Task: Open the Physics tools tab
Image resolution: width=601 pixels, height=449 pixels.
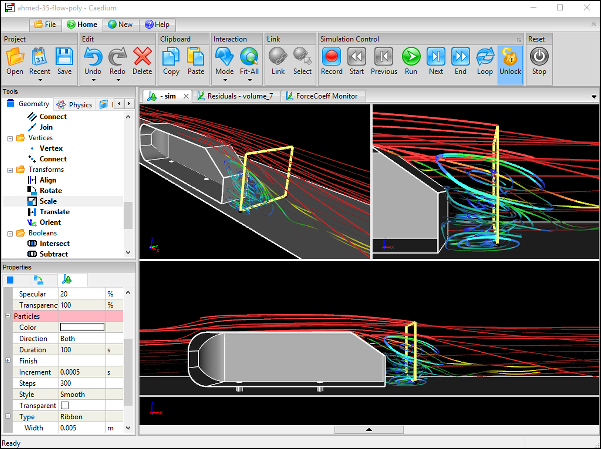Action: [75, 103]
